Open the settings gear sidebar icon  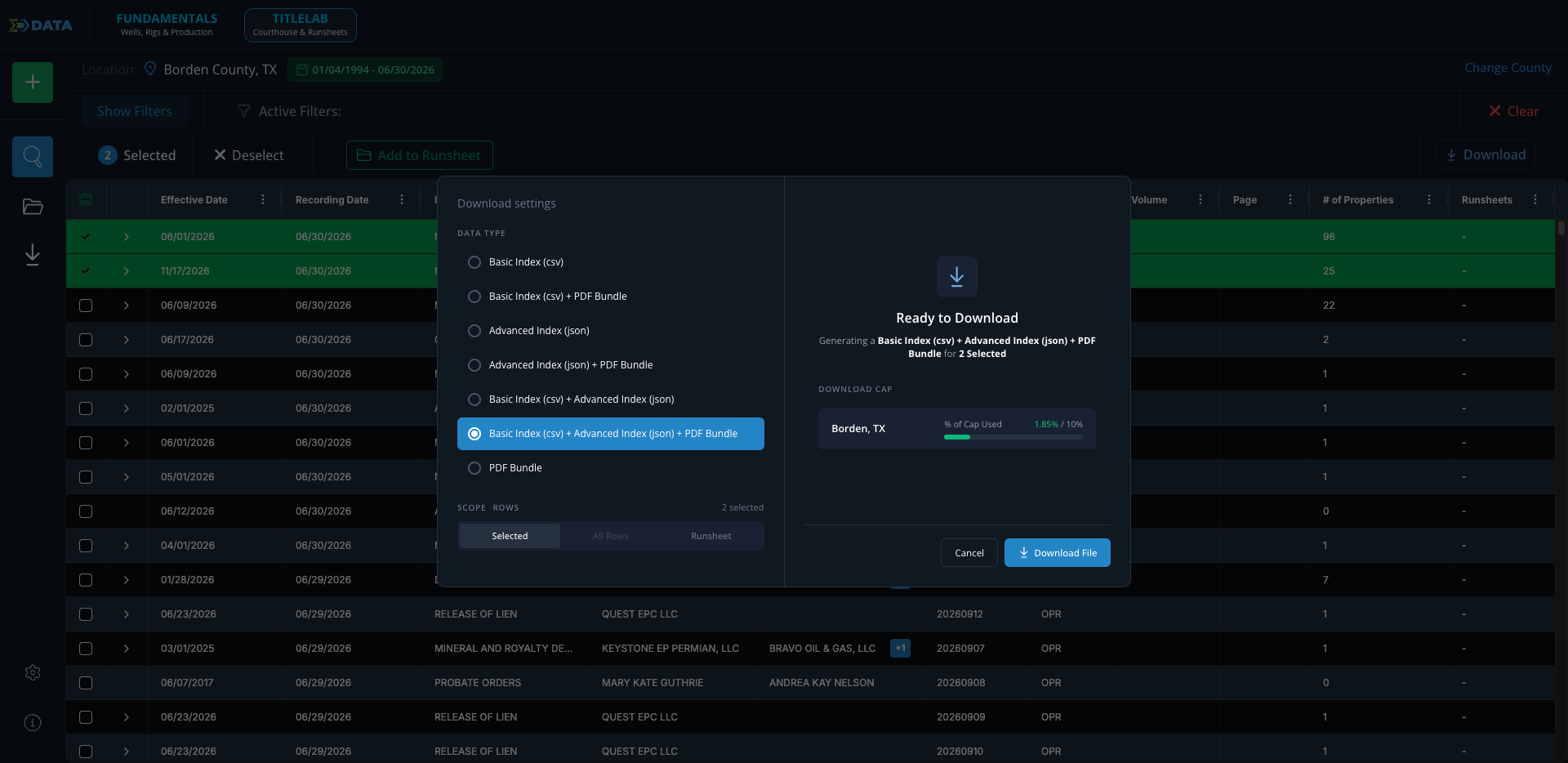pyautogui.click(x=33, y=672)
